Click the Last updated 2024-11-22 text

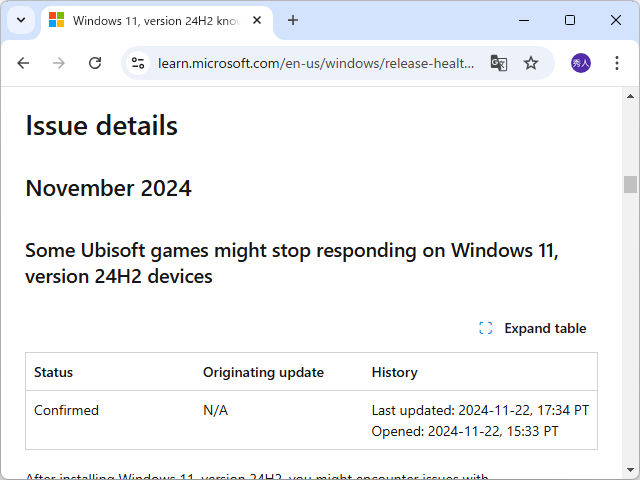(480, 410)
